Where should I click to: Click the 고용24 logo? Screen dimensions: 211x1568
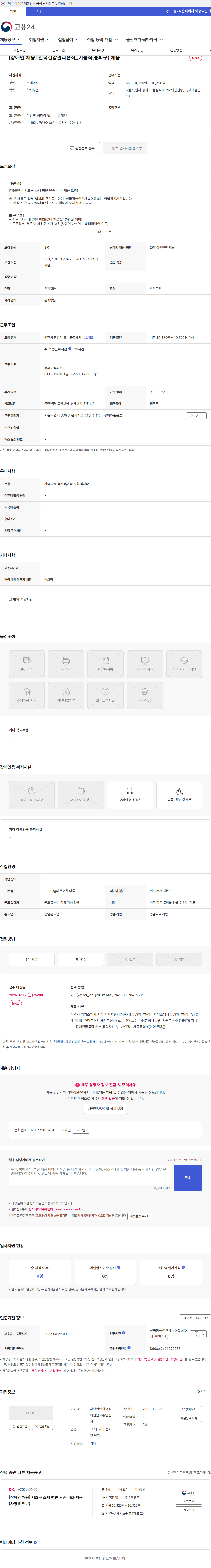coord(18,27)
